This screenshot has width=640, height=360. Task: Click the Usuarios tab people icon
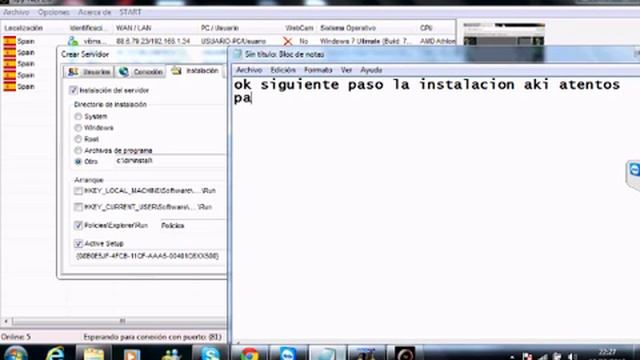73,72
